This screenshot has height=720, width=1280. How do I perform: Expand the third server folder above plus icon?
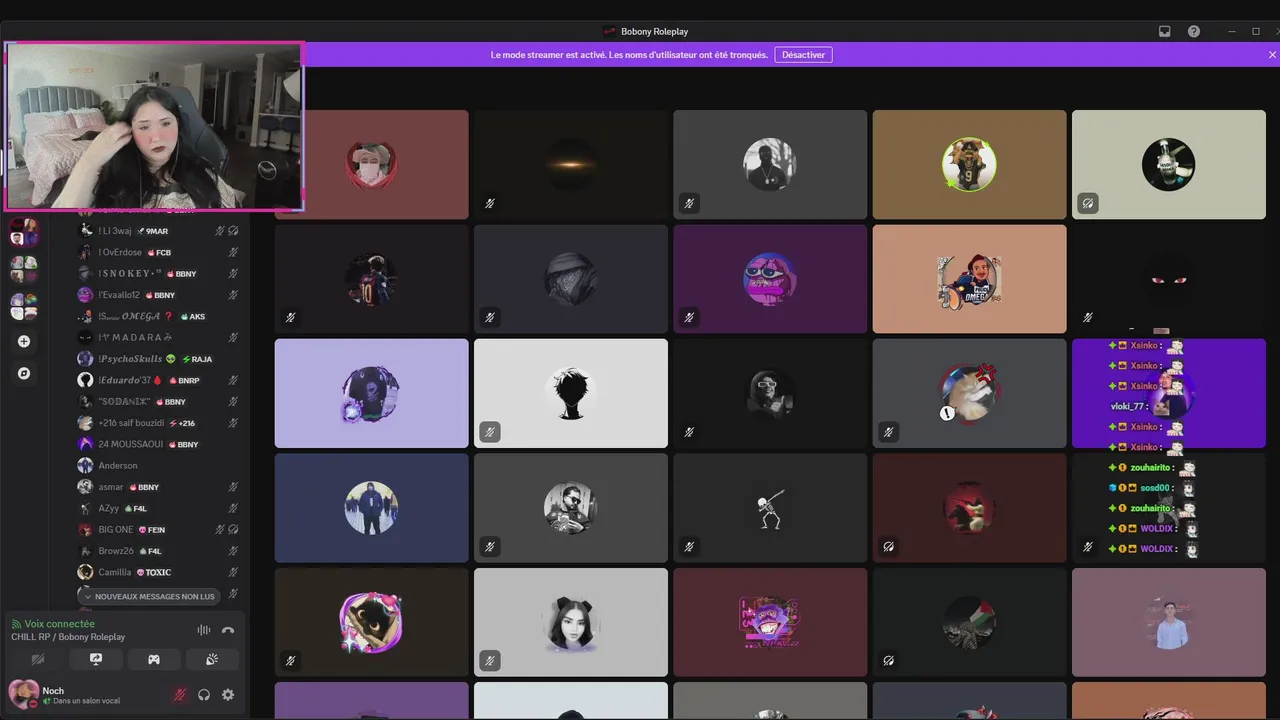[24, 306]
